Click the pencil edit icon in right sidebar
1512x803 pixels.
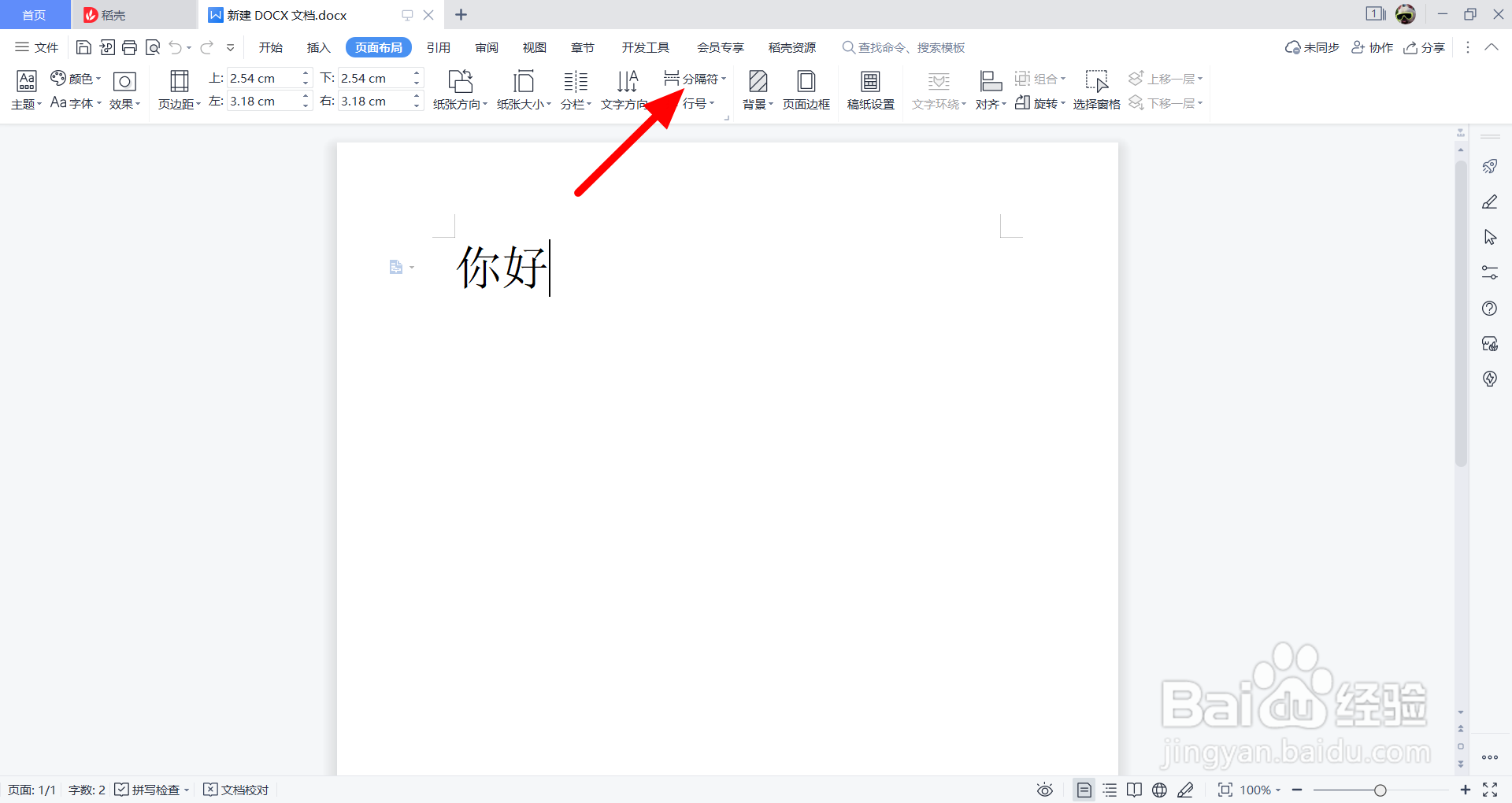pos(1490,202)
